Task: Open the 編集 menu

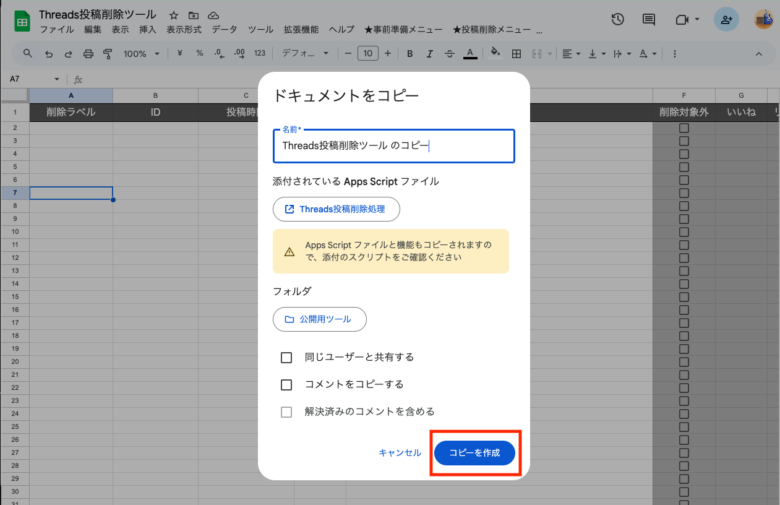Action: (x=93, y=30)
